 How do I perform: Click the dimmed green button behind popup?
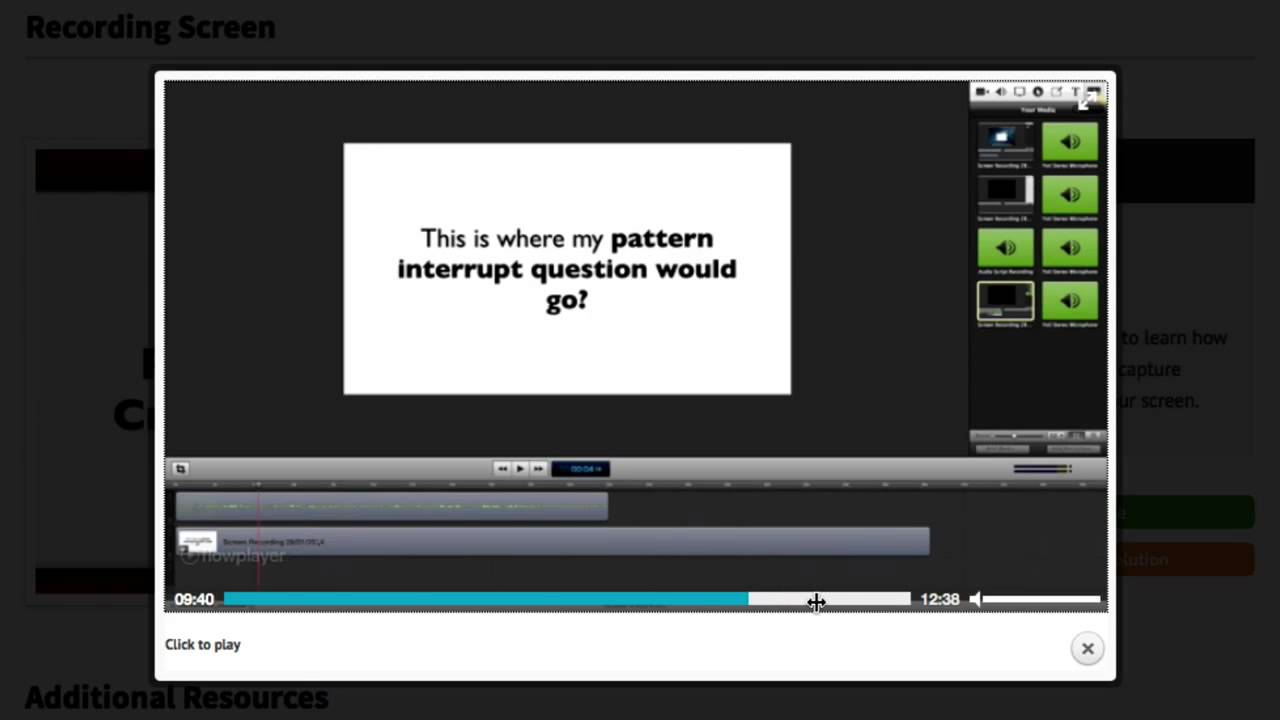[x=1185, y=512]
